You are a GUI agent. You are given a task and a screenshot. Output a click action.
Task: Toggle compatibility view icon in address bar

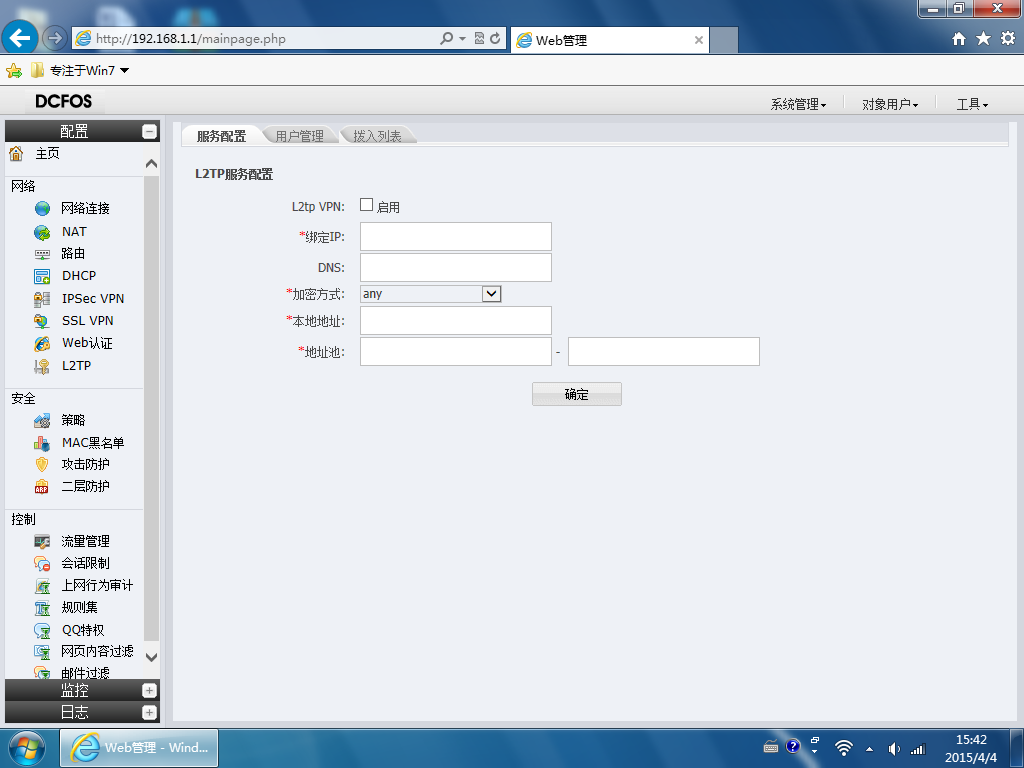pos(479,39)
